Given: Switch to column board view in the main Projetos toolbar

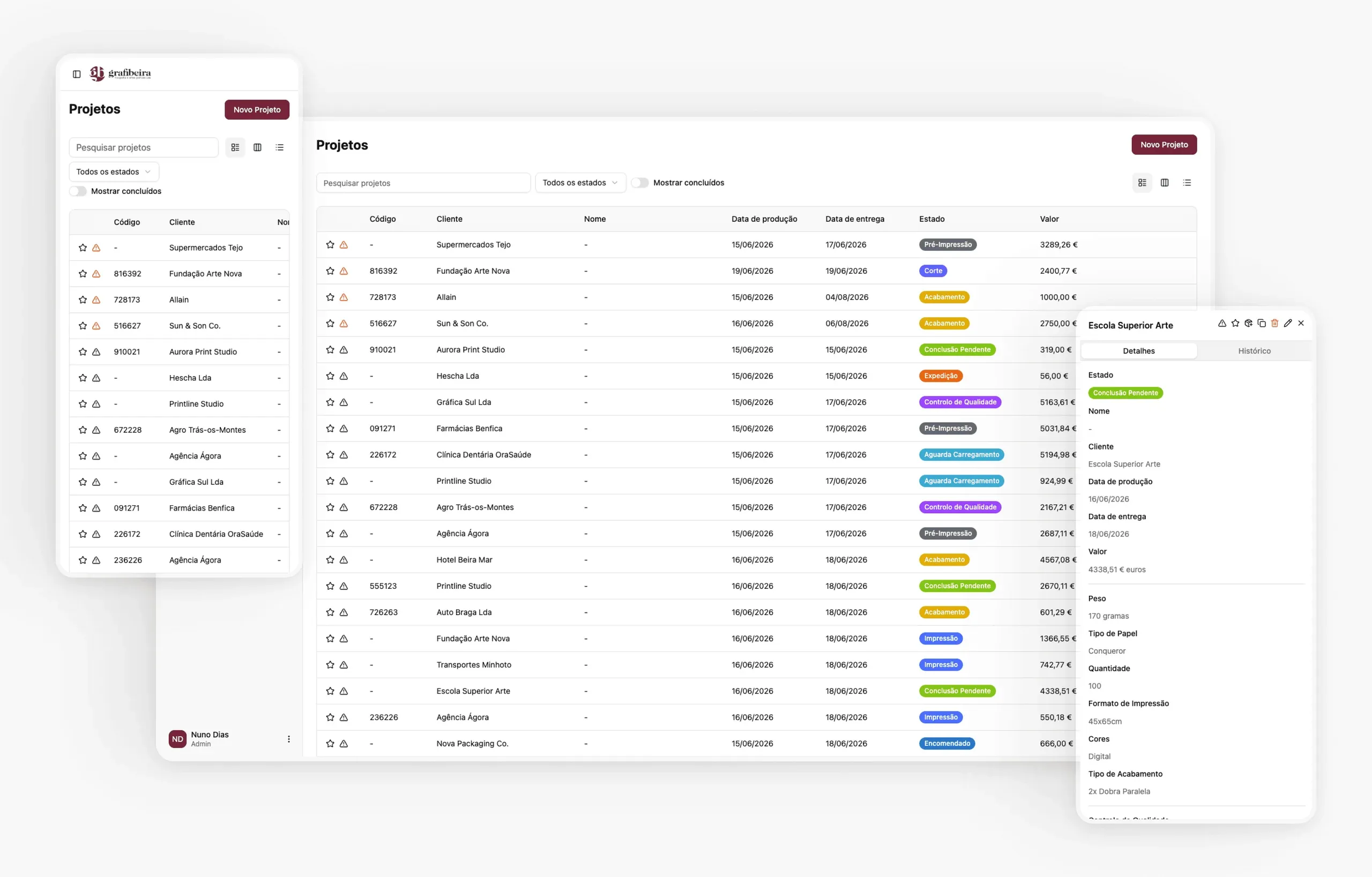Looking at the screenshot, I should [x=1165, y=183].
